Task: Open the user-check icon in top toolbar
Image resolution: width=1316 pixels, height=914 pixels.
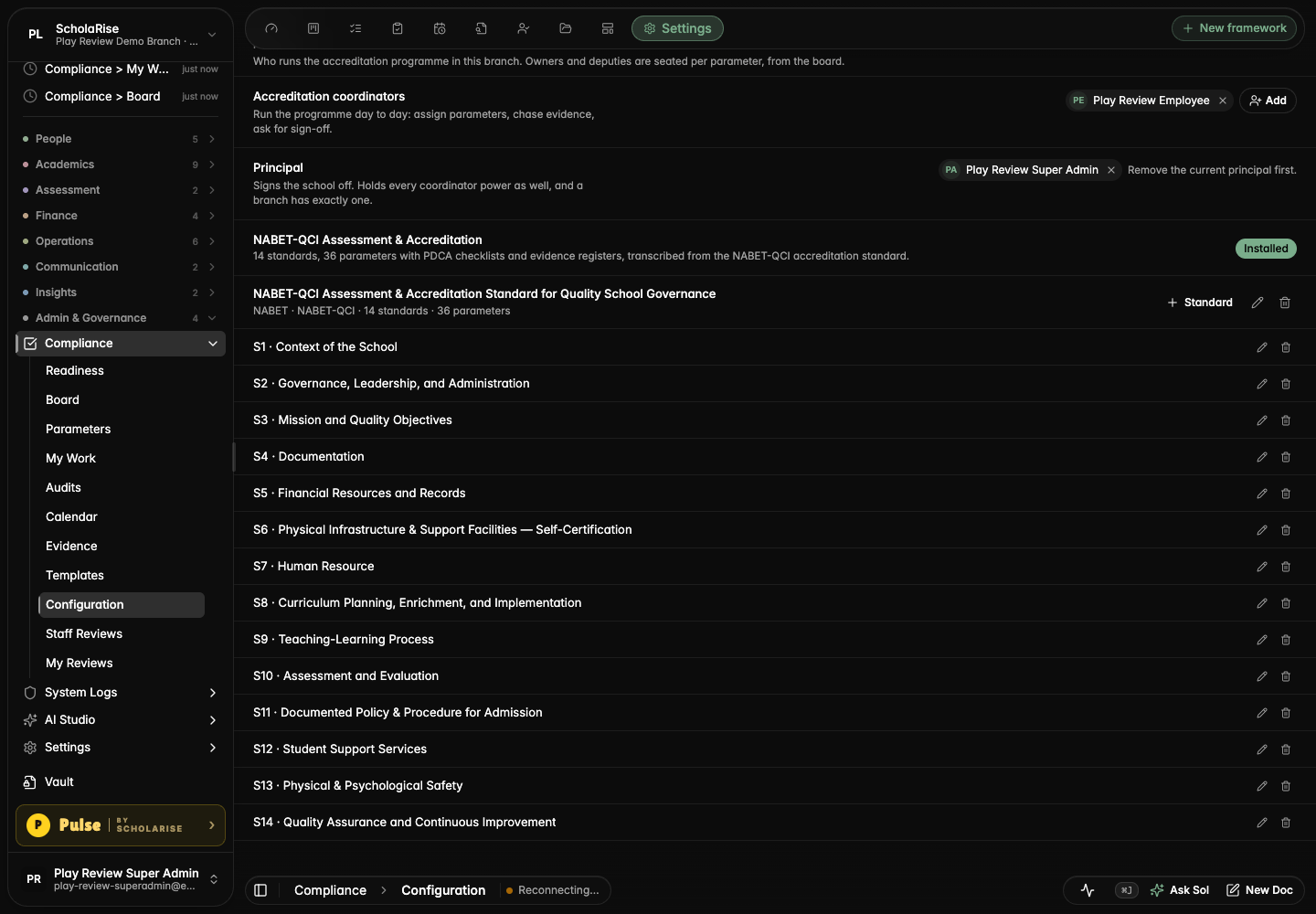Action: pyautogui.click(x=524, y=28)
